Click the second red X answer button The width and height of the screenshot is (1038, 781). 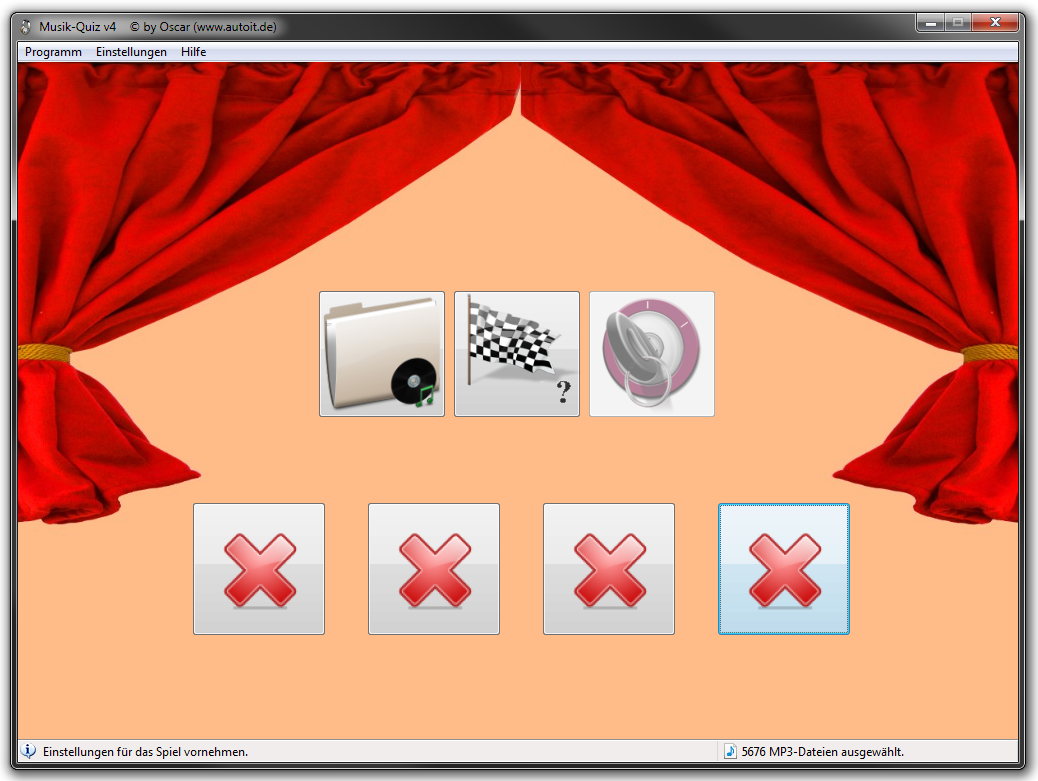point(434,569)
